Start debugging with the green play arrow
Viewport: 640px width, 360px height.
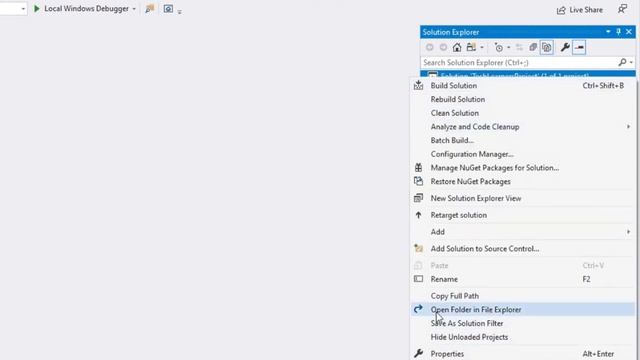point(36,9)
